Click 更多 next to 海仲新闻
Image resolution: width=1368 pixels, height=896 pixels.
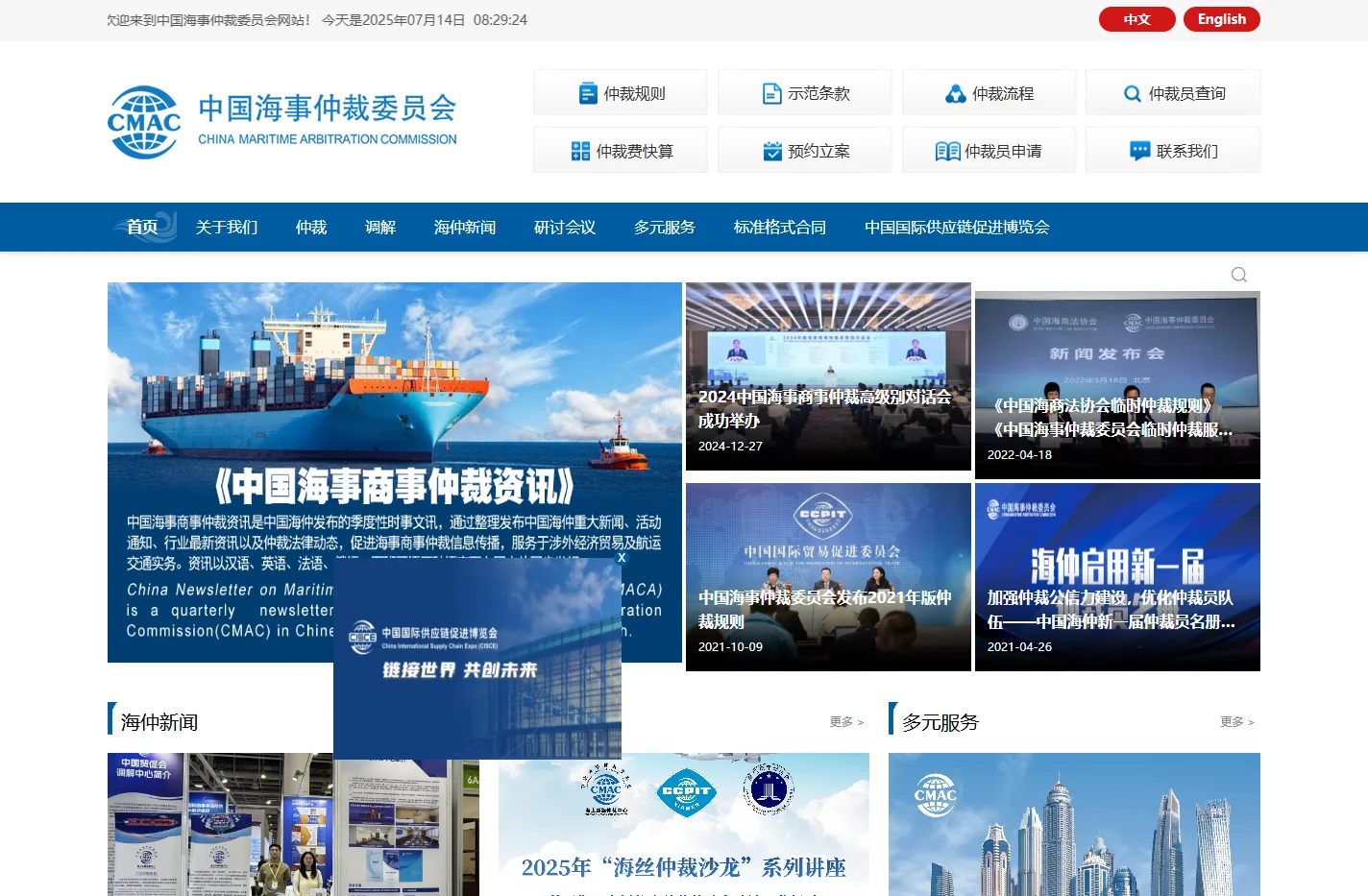(846, 721)
